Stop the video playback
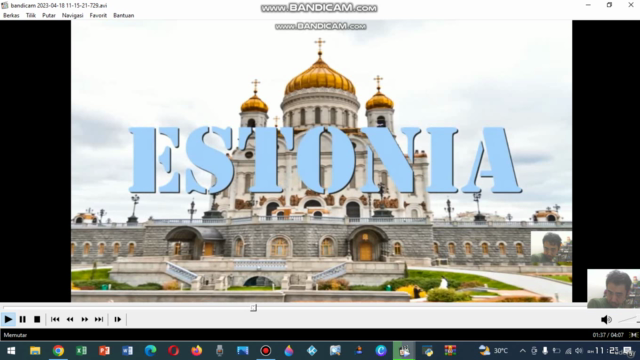This screenshot has width=640, height=360. [37, 319]
